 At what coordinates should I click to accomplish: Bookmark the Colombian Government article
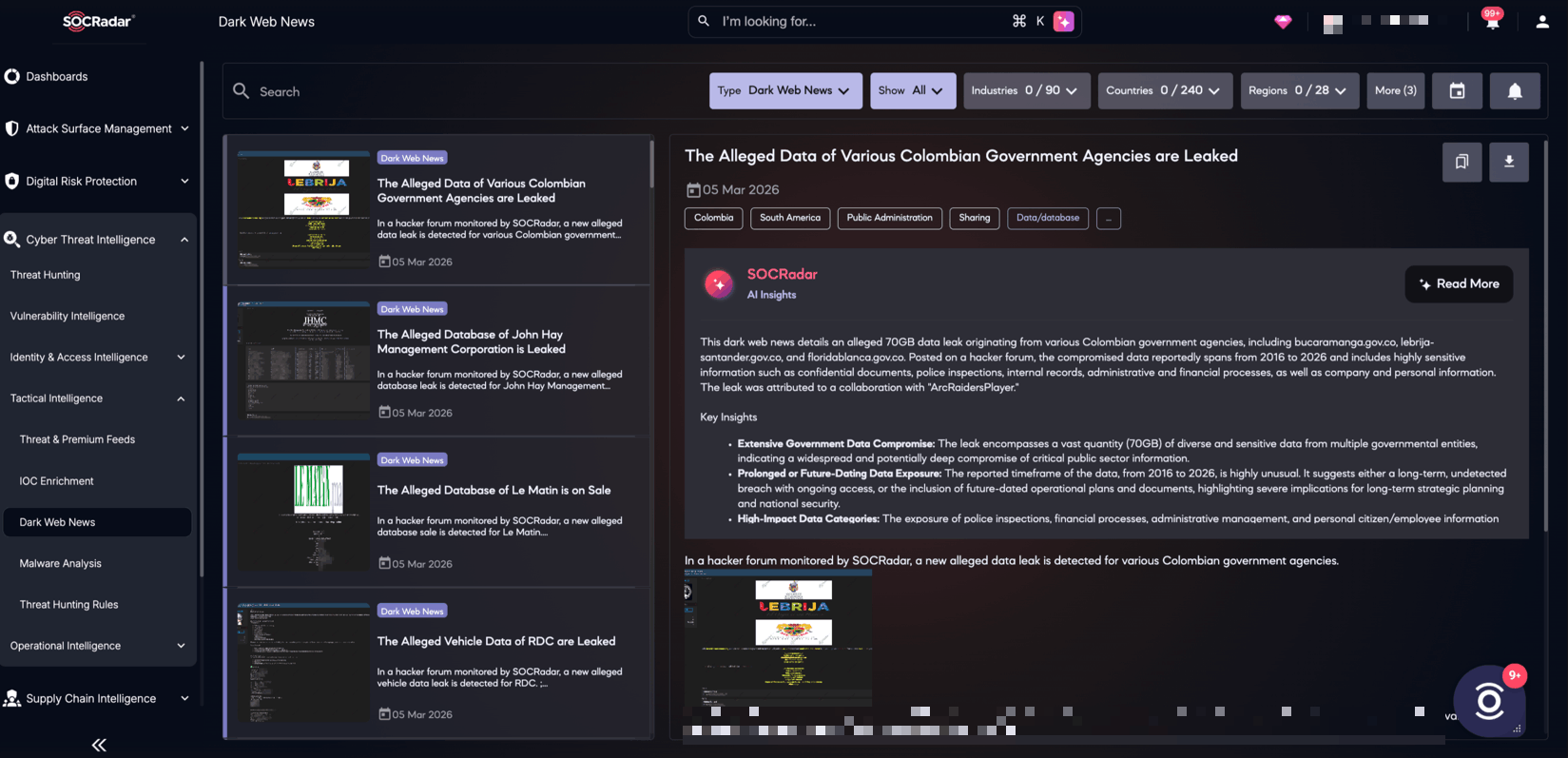pyautogui.click(x=1462, y=162)
